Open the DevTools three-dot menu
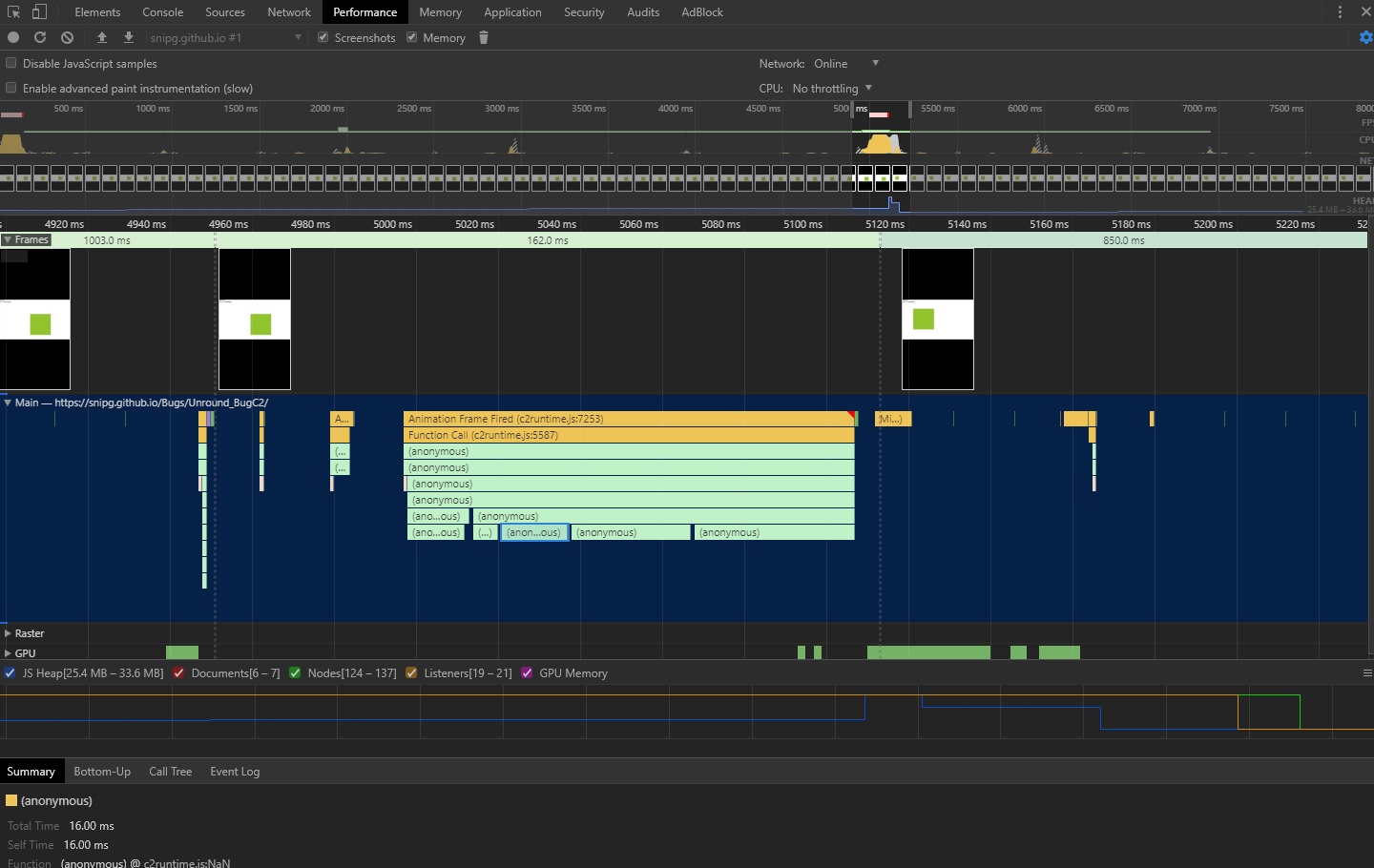 point(1342,11)
